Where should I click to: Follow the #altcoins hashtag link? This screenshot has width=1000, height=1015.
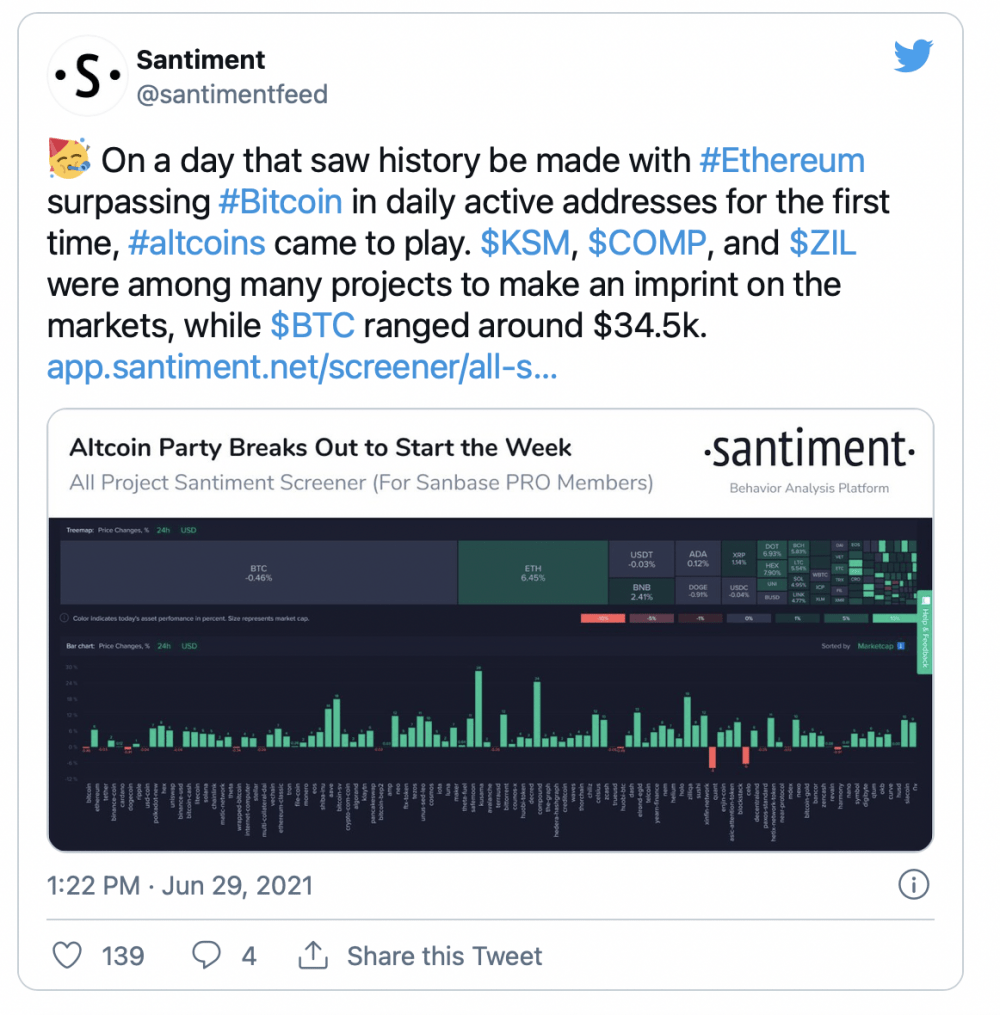(x=197, y=243)
